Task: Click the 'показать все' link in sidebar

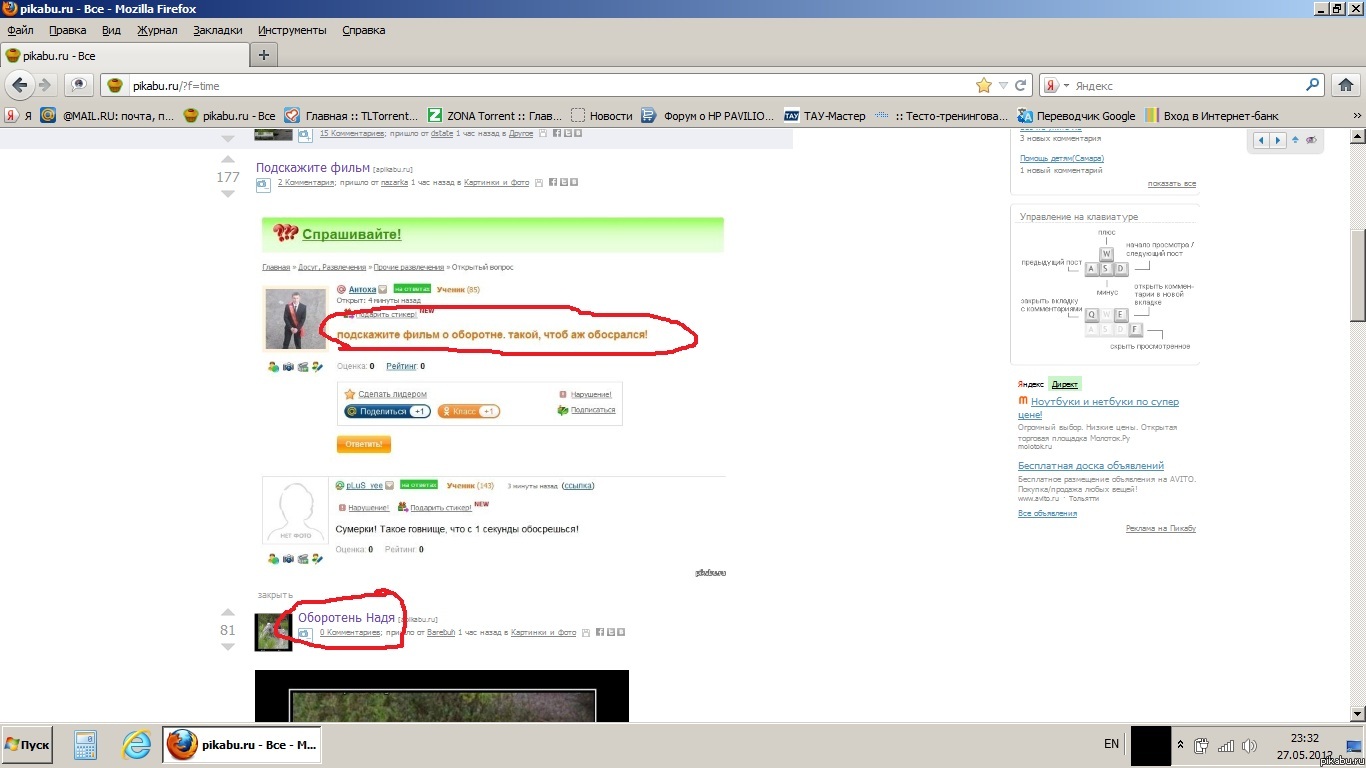Action: (x=1171, y=184)
